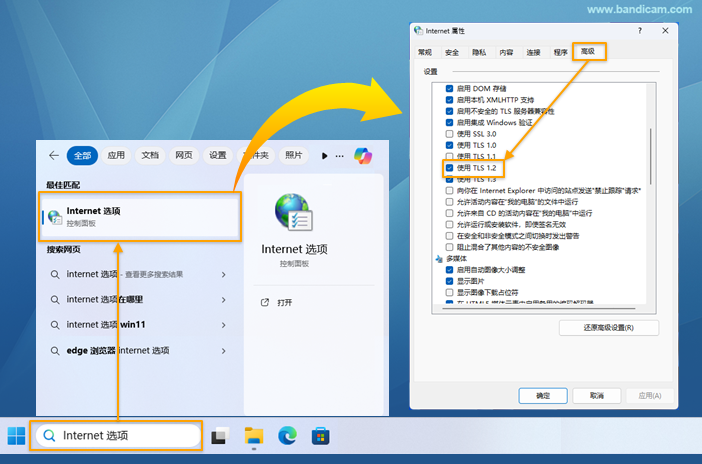Screen dimensions: 702x464
Task: Expand 'internet 选项 - 查看更多搜索结果' chevron
Action: click(x=223, y=275)
